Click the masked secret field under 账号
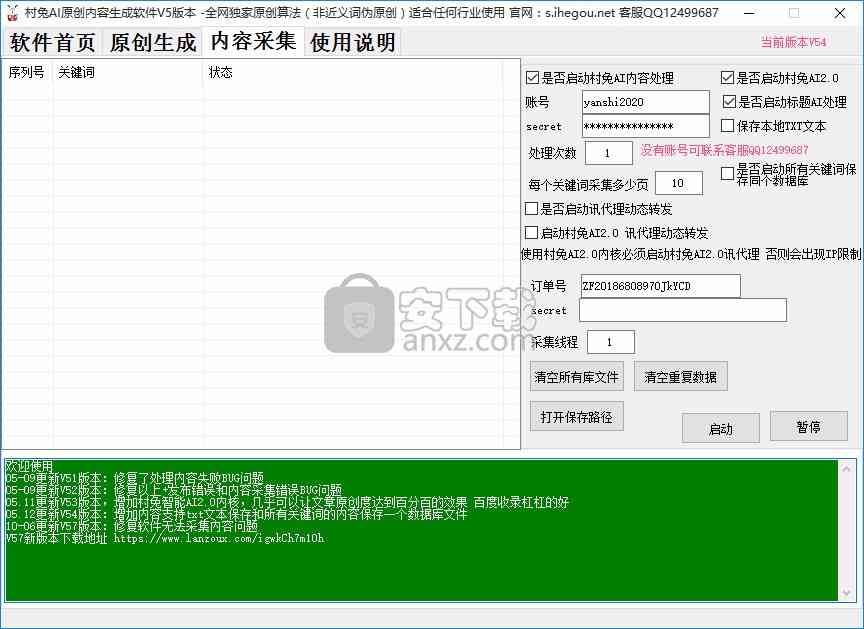The image size is (864, 629). (645, 126)
